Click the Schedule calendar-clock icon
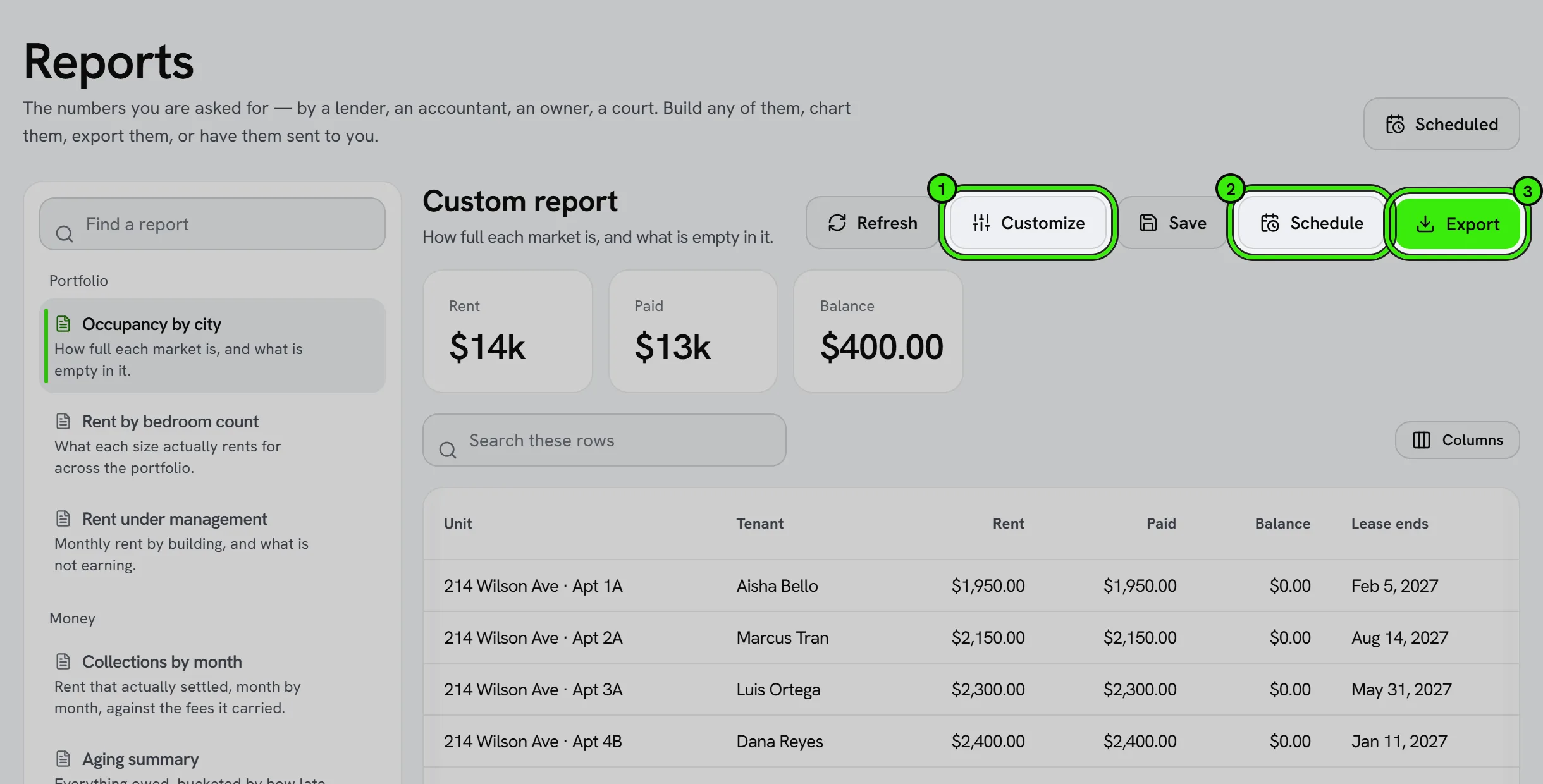 coord(1270,223)
